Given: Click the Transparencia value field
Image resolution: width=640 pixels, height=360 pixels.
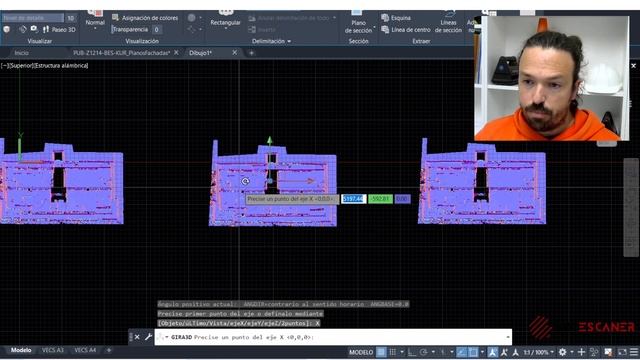Looking at the screenshot, I should coord(156,29).
